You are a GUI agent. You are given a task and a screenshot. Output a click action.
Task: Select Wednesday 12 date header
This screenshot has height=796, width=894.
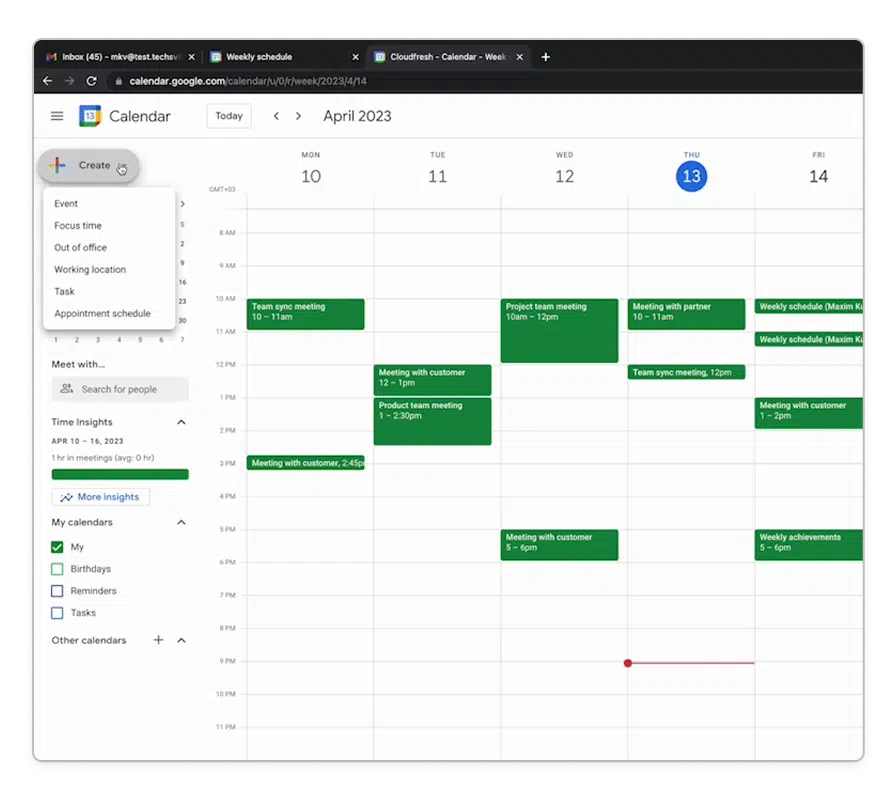[564, 177]
